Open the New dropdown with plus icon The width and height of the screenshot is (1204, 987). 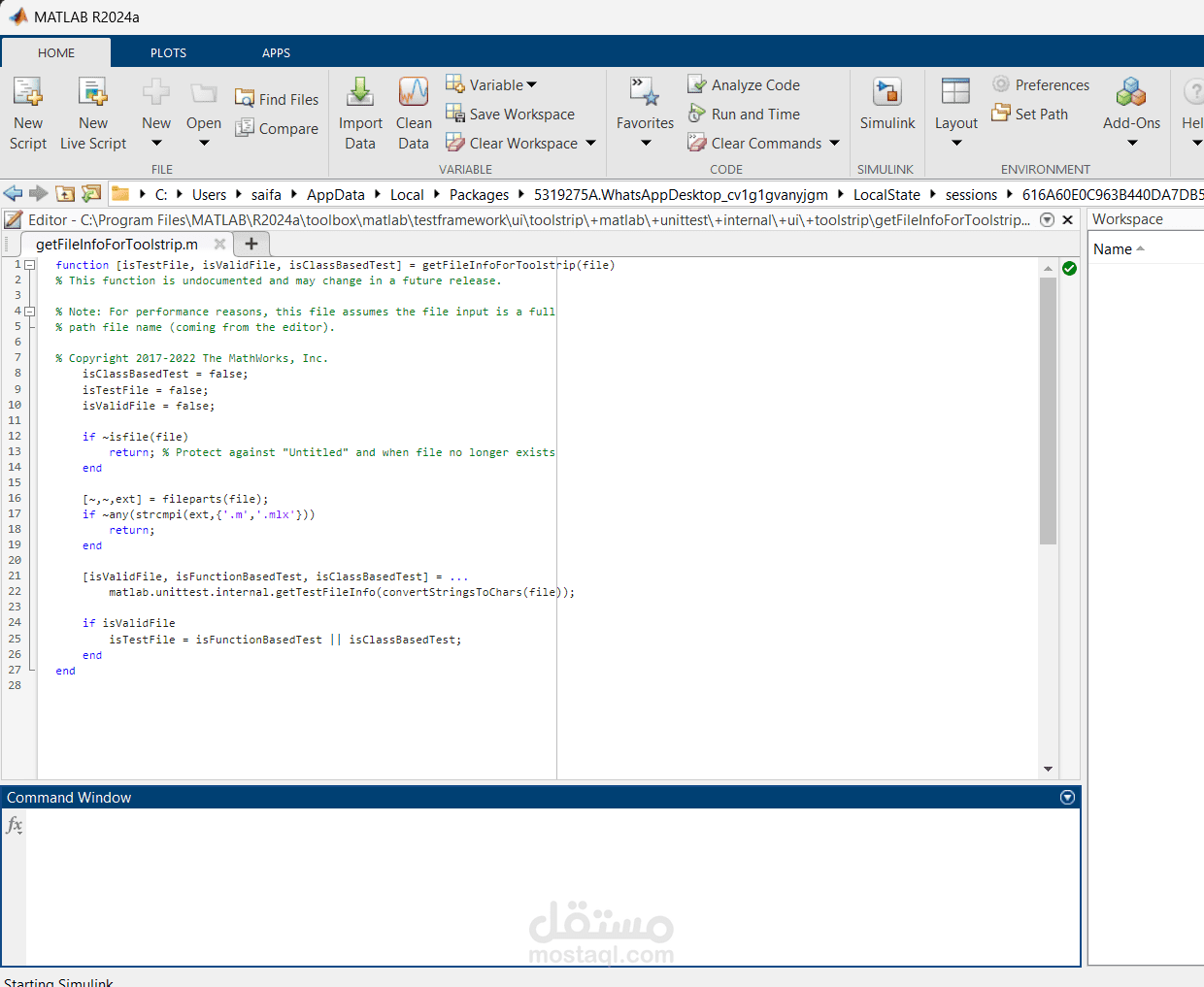pyautogui.click(x=156, y=115)
